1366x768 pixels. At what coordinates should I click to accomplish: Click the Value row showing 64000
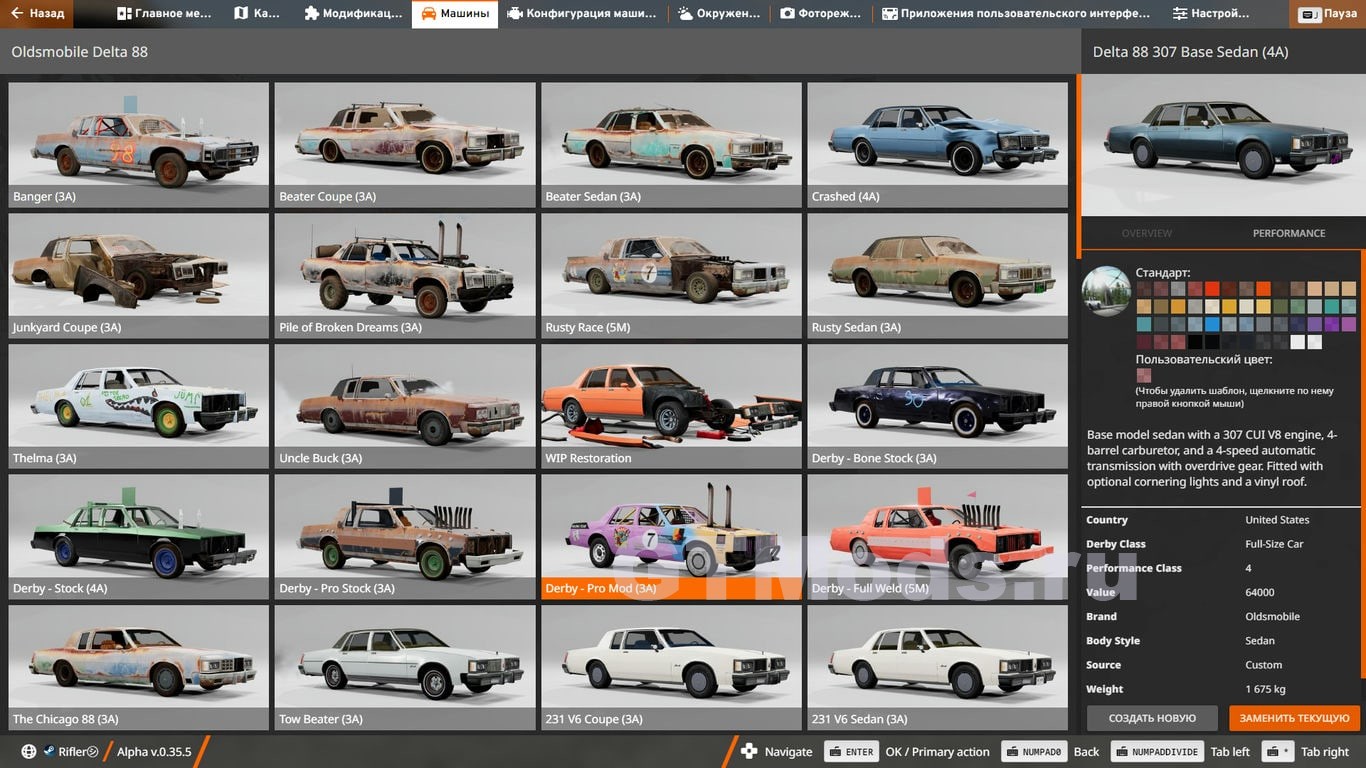click(x=1222, y=592)
